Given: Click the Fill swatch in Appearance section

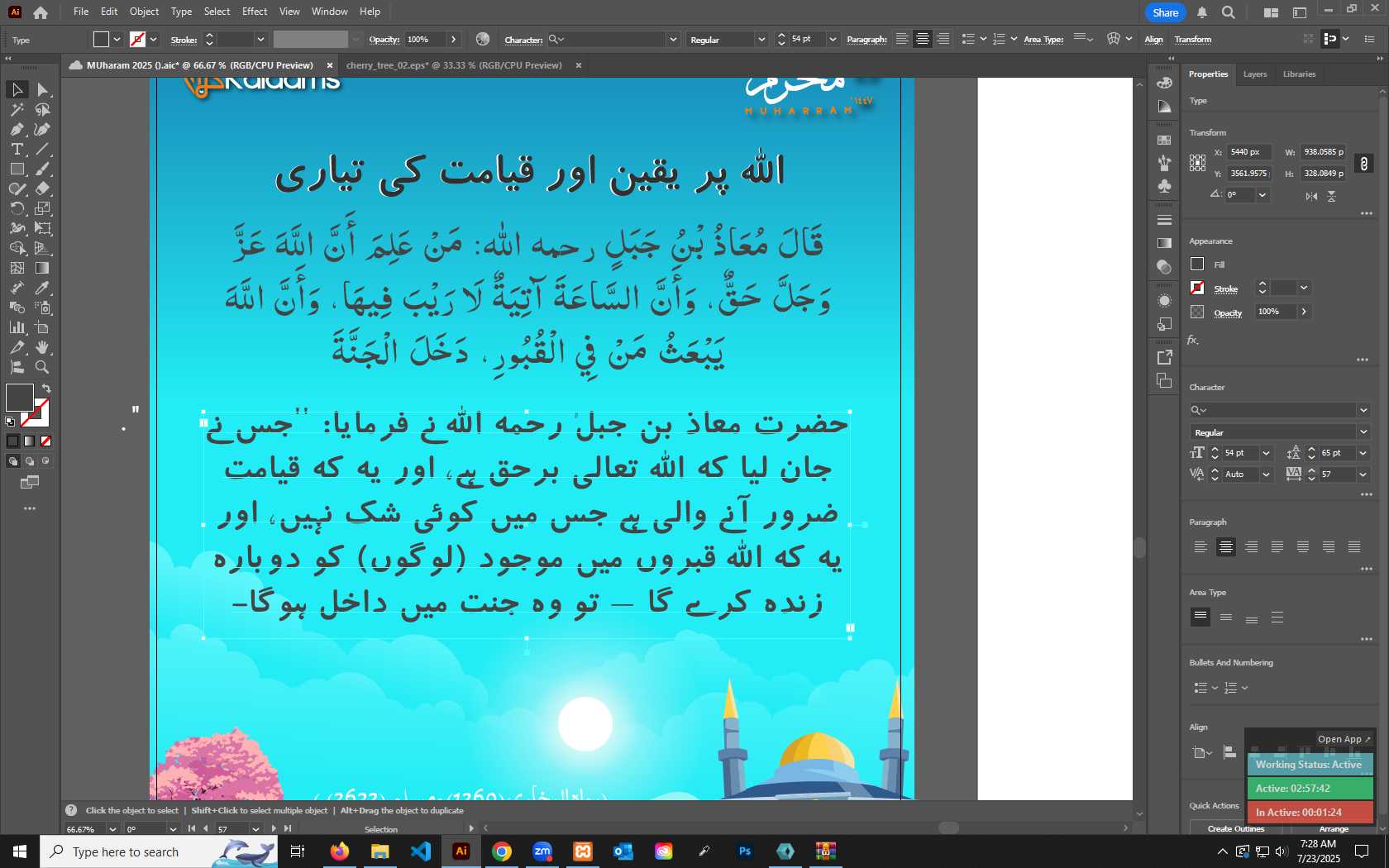Looking at the screenshot, I should [x=1197, y=265].
